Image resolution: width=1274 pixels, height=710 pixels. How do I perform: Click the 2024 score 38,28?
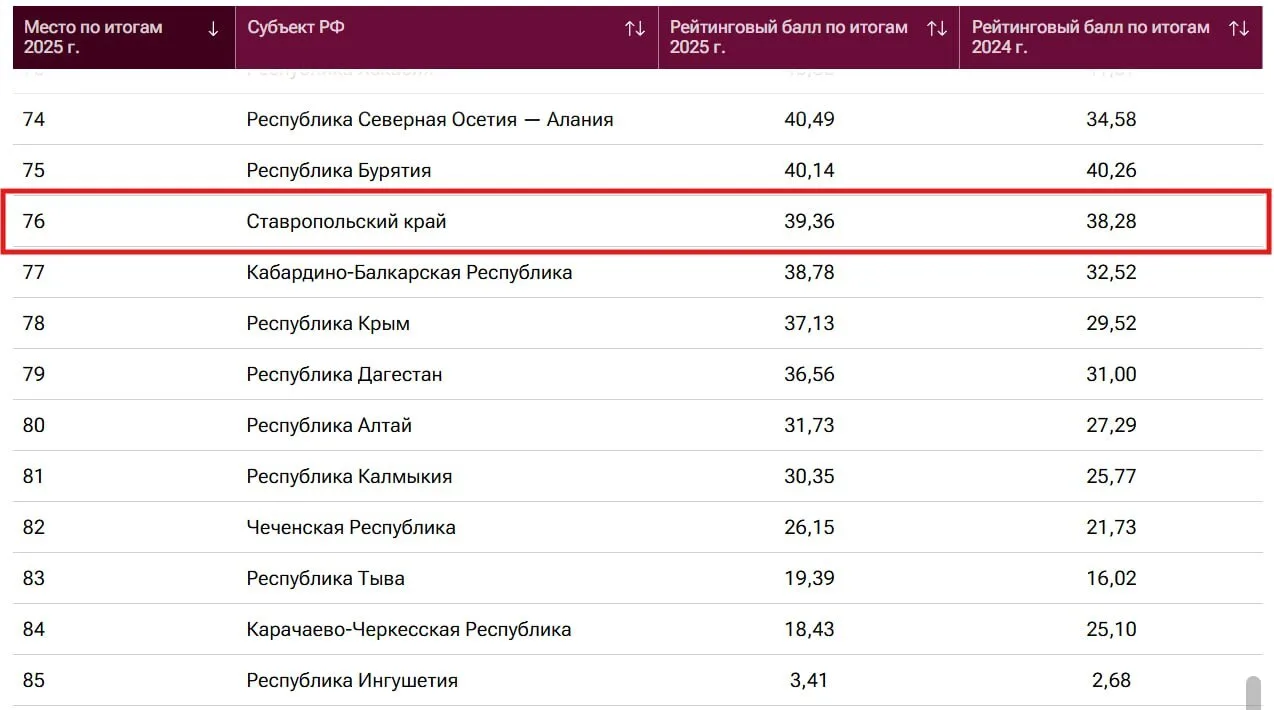click(1111, 221)
